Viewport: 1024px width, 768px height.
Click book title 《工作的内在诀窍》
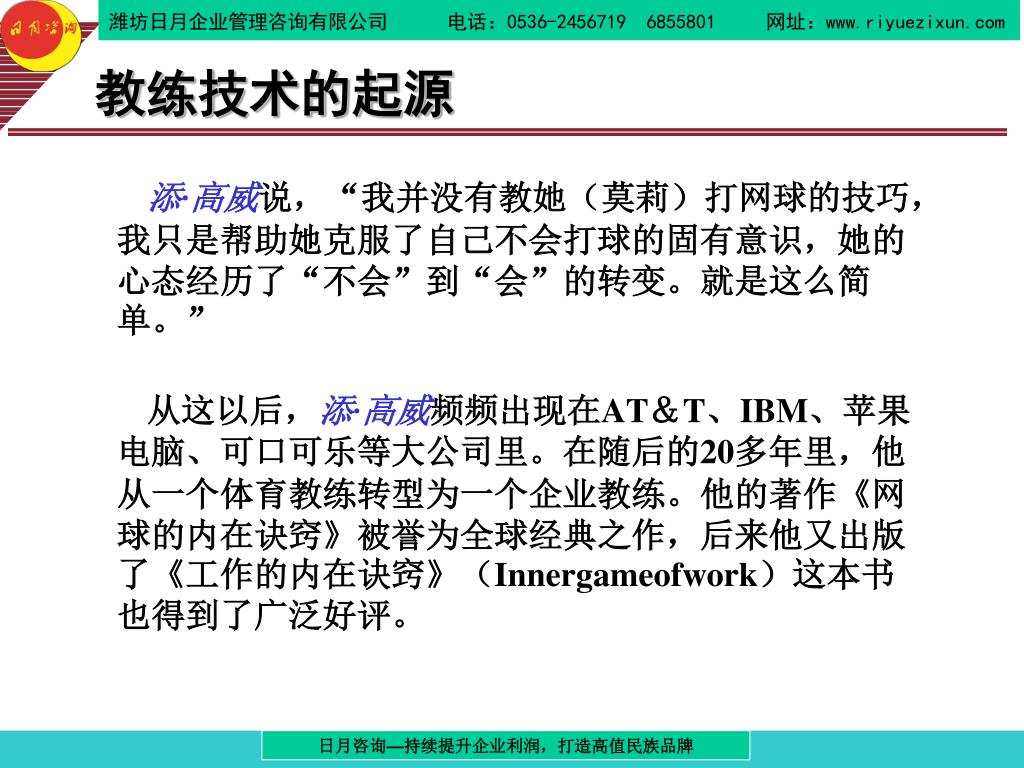click(x=306, y=574)
